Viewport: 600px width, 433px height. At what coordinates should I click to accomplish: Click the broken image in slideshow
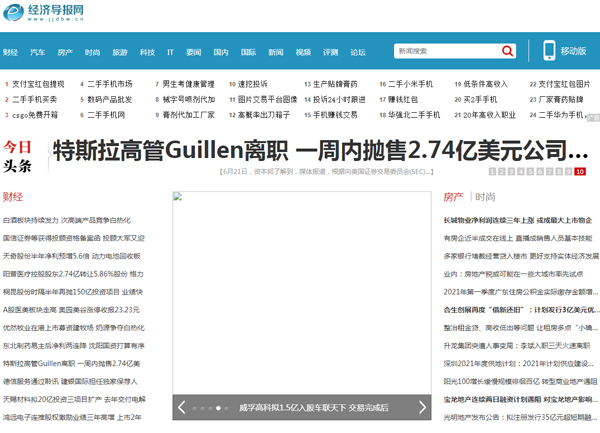click(x=178, y=197)
